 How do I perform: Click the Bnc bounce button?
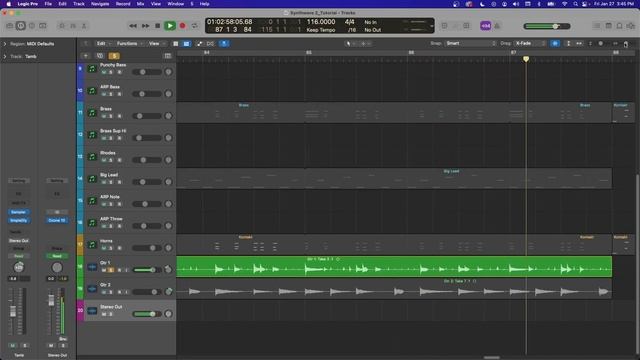(x=63, y=339)
